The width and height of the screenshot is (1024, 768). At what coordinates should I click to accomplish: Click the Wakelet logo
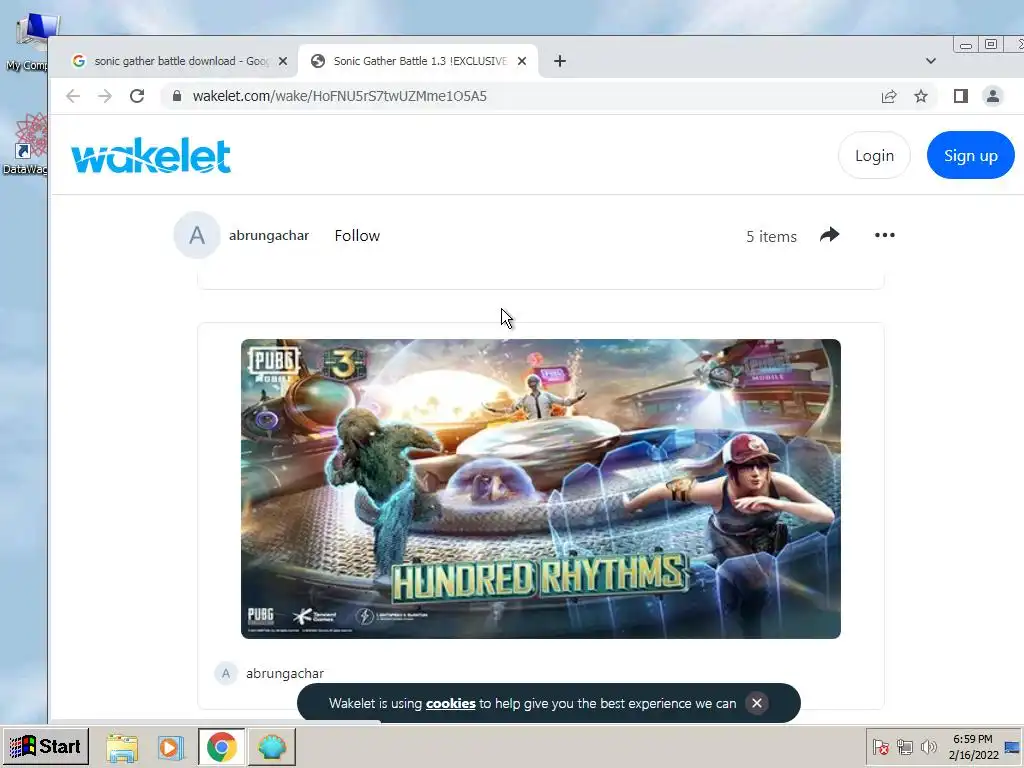[151, 155]
